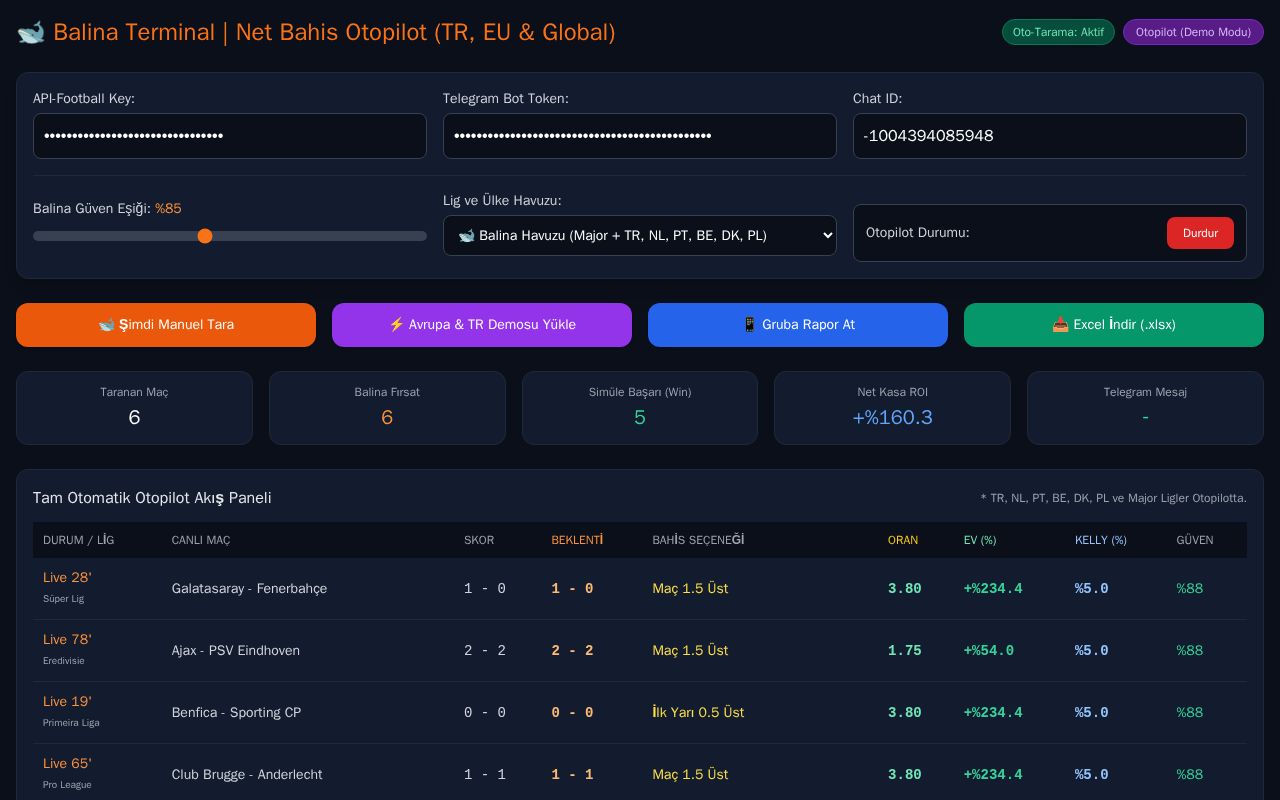The image size is (1280, 800).
Task: Click Maç 1.5 Üst in Galatasaray row
Action: [x=690, y=589]
